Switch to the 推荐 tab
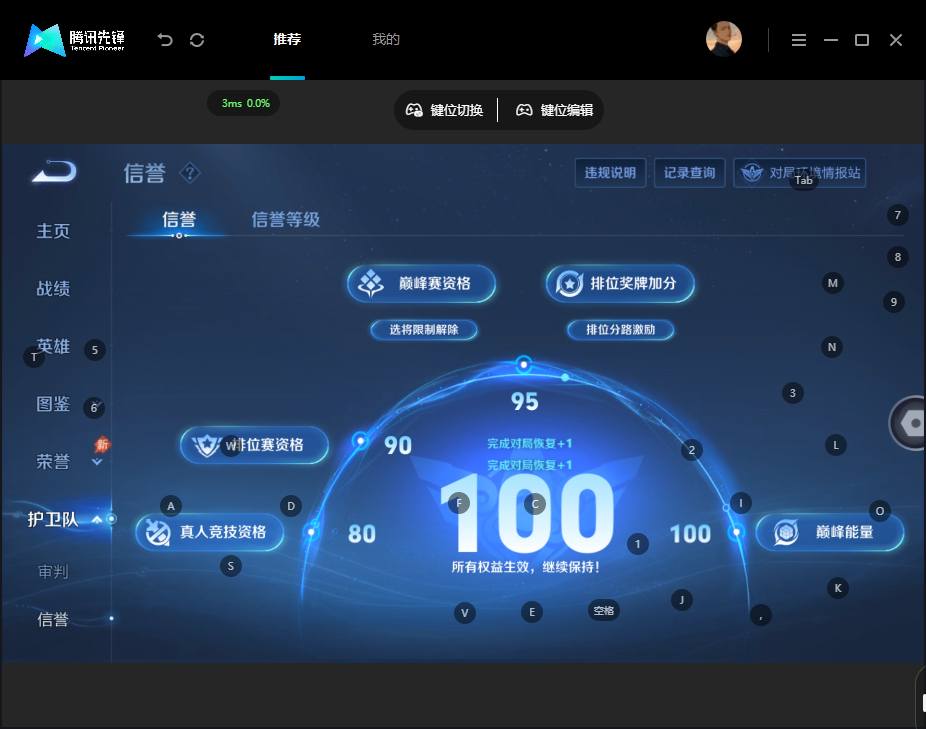 point(287,39)
